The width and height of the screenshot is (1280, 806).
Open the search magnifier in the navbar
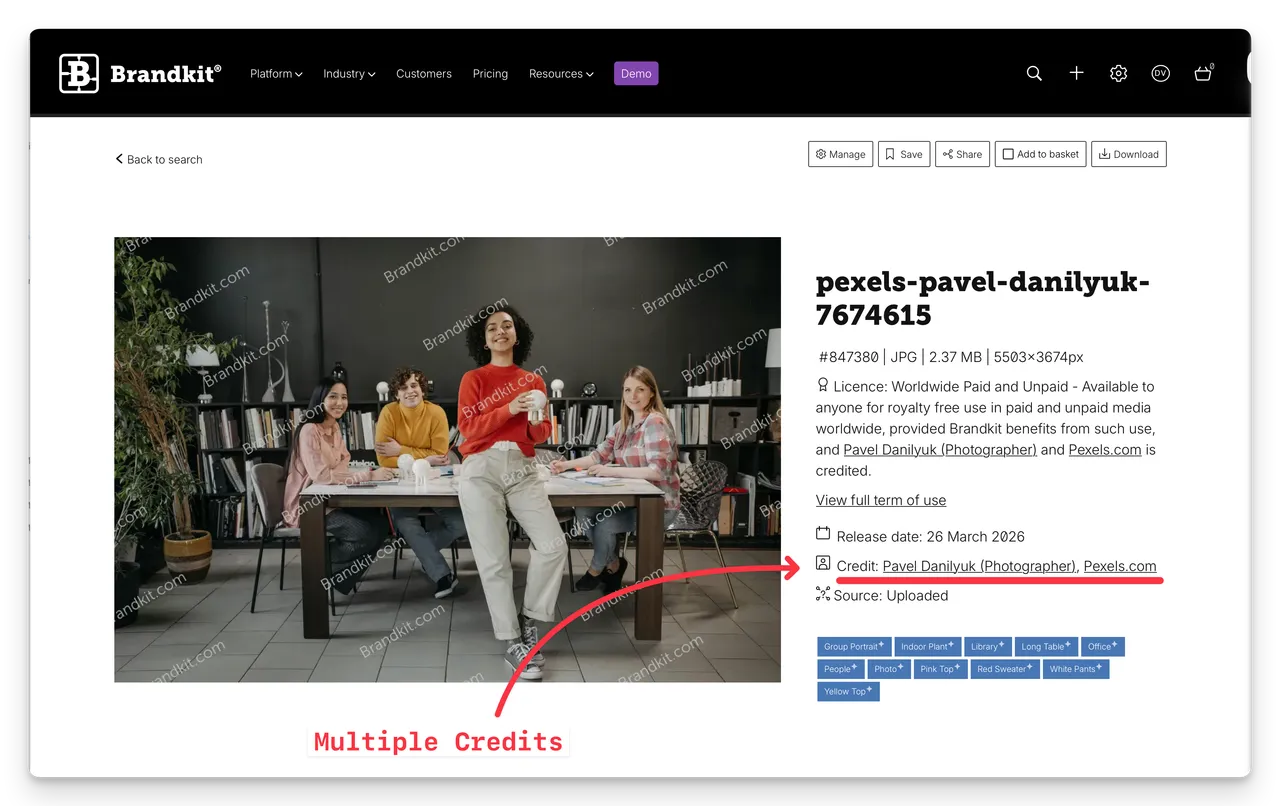[x=1034, y=73]
